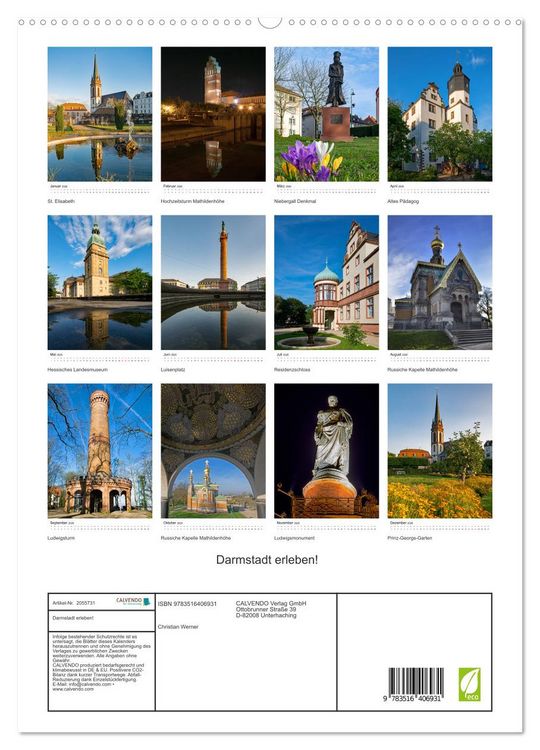
Task: Click 'CALVENDO Verlag GmbH' publisher name
Action: 271,604
